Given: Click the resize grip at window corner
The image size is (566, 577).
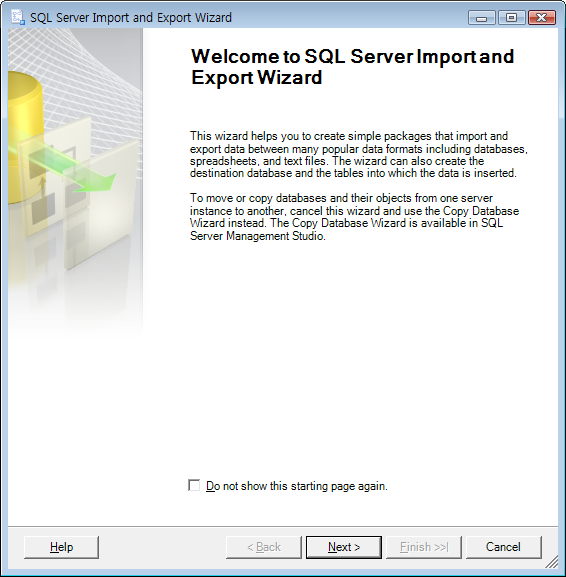Looking at the screenshot, I should coord(552,562).
